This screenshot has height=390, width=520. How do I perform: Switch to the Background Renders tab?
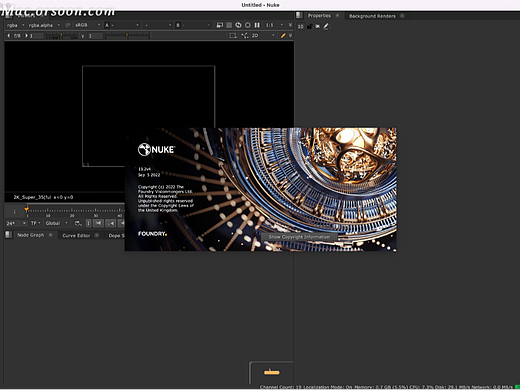pos(372,16)
